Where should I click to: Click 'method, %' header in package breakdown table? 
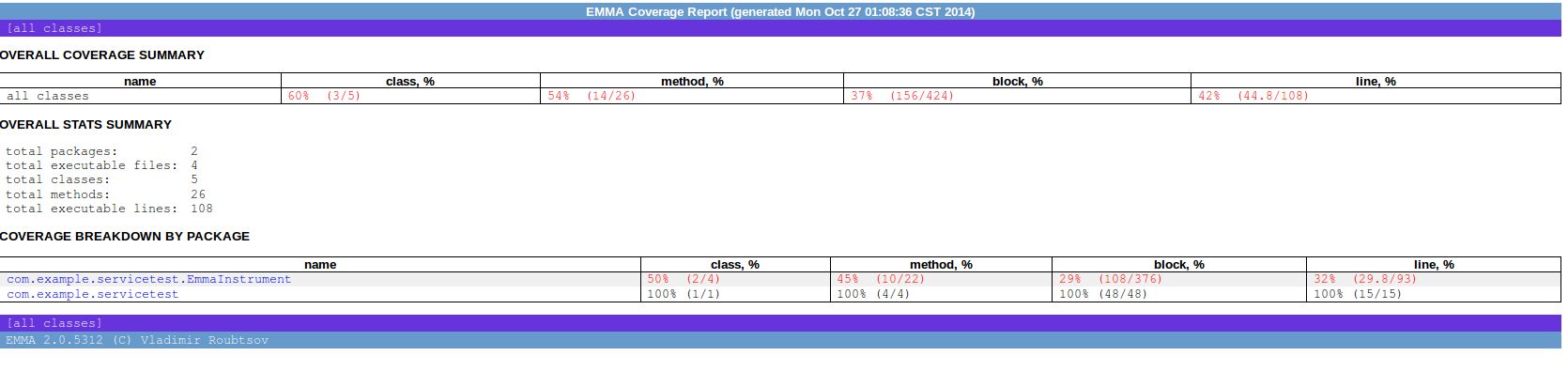pos(941,265)
